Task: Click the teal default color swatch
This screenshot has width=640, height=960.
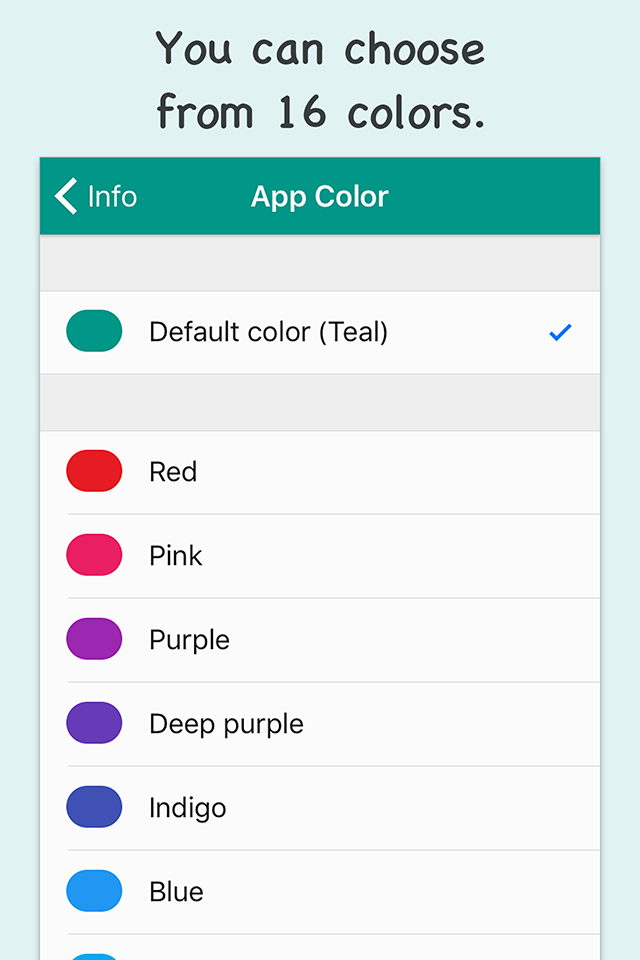Action: coord(94,331)
